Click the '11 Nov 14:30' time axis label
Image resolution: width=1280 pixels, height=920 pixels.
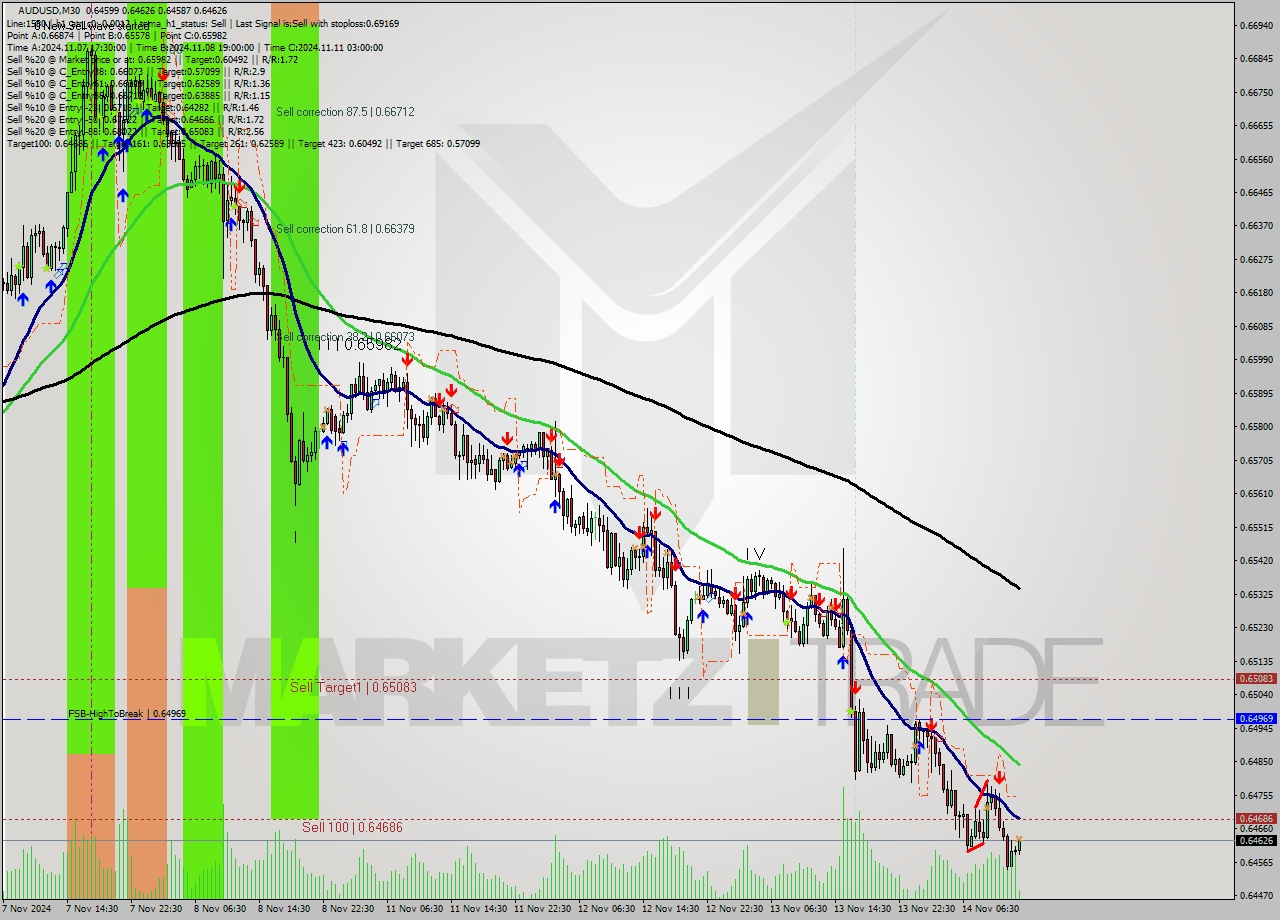tap(478, 909)
